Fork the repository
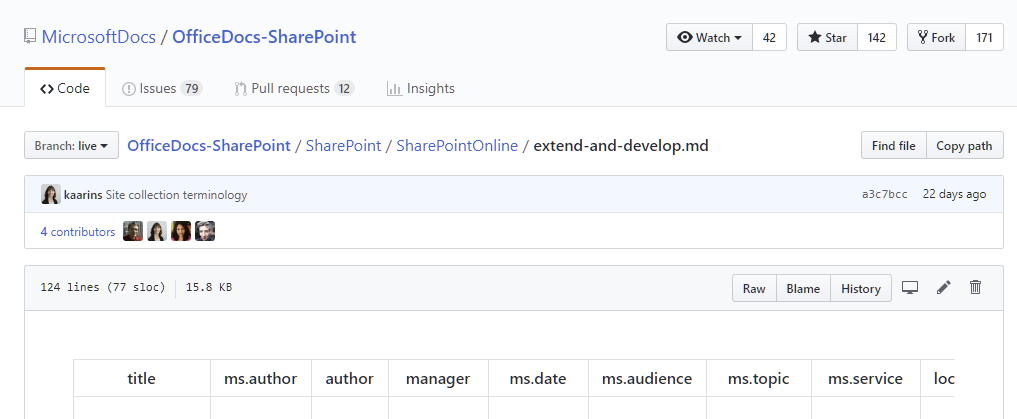 point(935,37)
